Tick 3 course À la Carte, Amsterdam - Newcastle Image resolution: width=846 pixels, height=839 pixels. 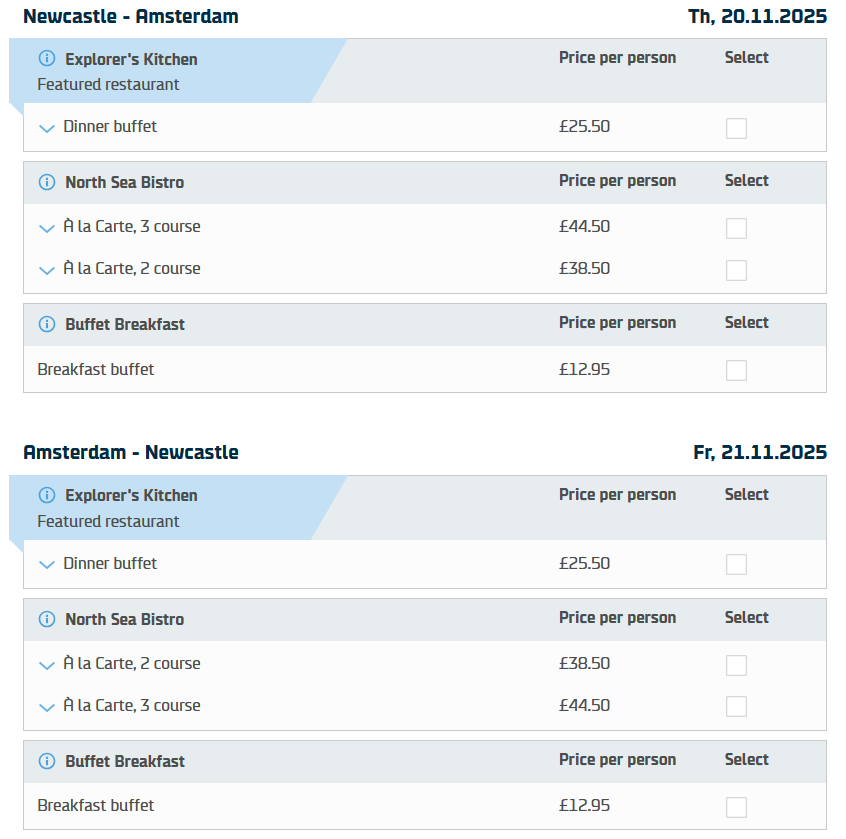[736, 707]
